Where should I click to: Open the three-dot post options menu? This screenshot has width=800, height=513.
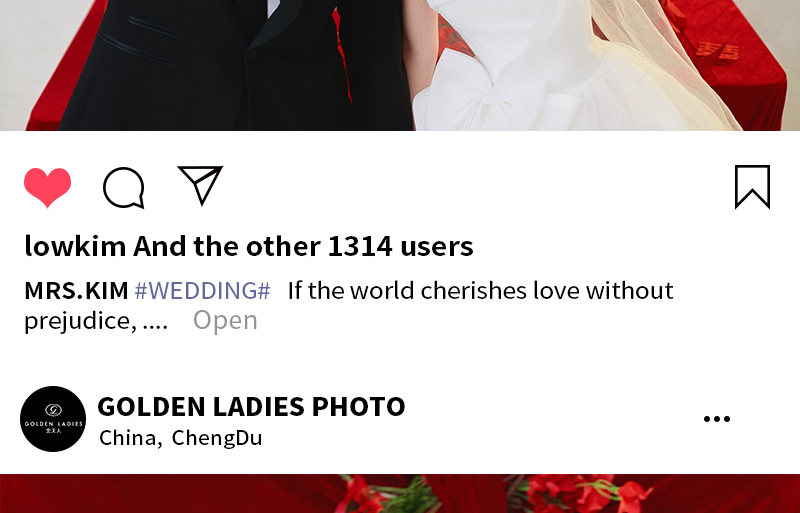[717, 419]
